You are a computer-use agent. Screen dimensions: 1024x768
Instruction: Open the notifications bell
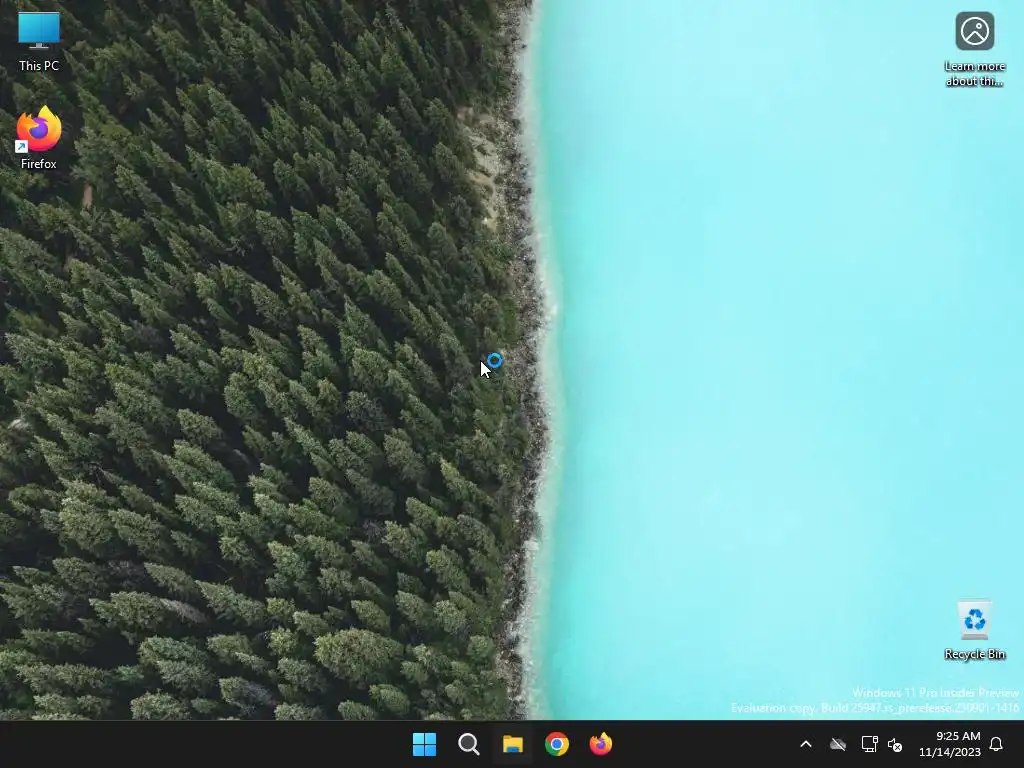tap(996, 744)
